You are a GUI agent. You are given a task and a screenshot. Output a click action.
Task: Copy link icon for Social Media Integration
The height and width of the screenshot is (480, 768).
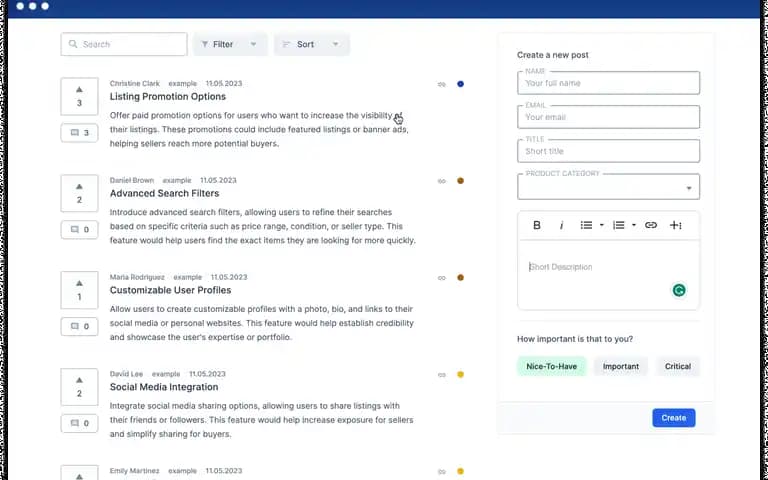click(442, 375)
